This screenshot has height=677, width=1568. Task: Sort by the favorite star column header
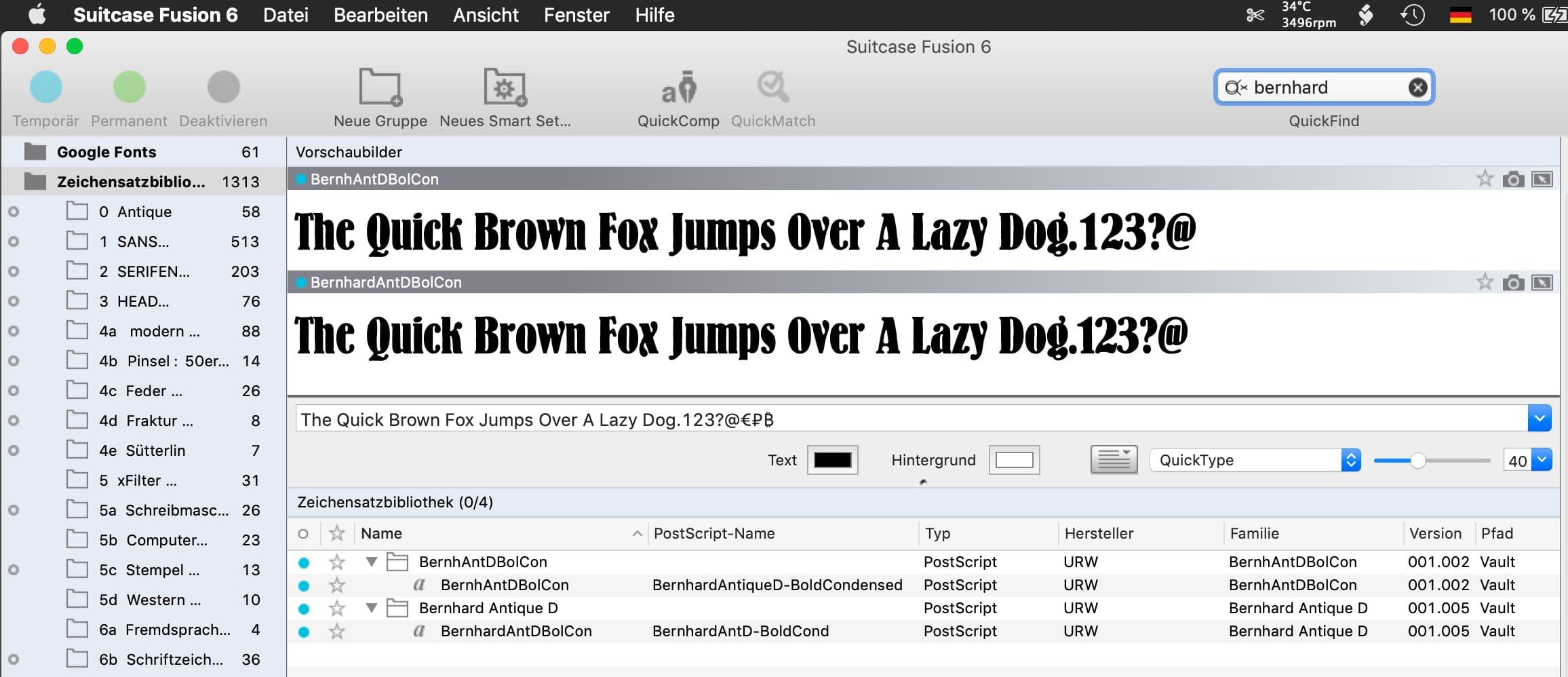(337, 534)
